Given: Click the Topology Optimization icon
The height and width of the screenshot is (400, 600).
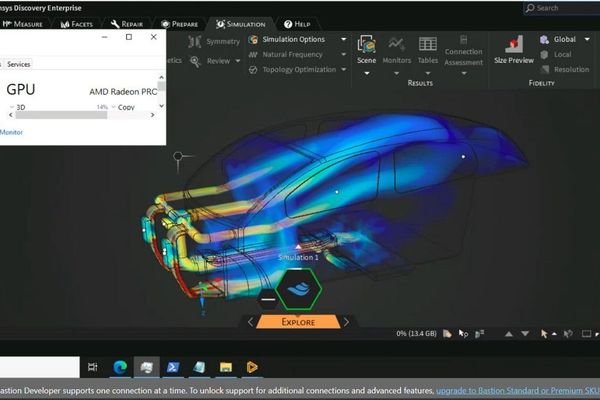Looking at the screenshot, I should 253,70.
